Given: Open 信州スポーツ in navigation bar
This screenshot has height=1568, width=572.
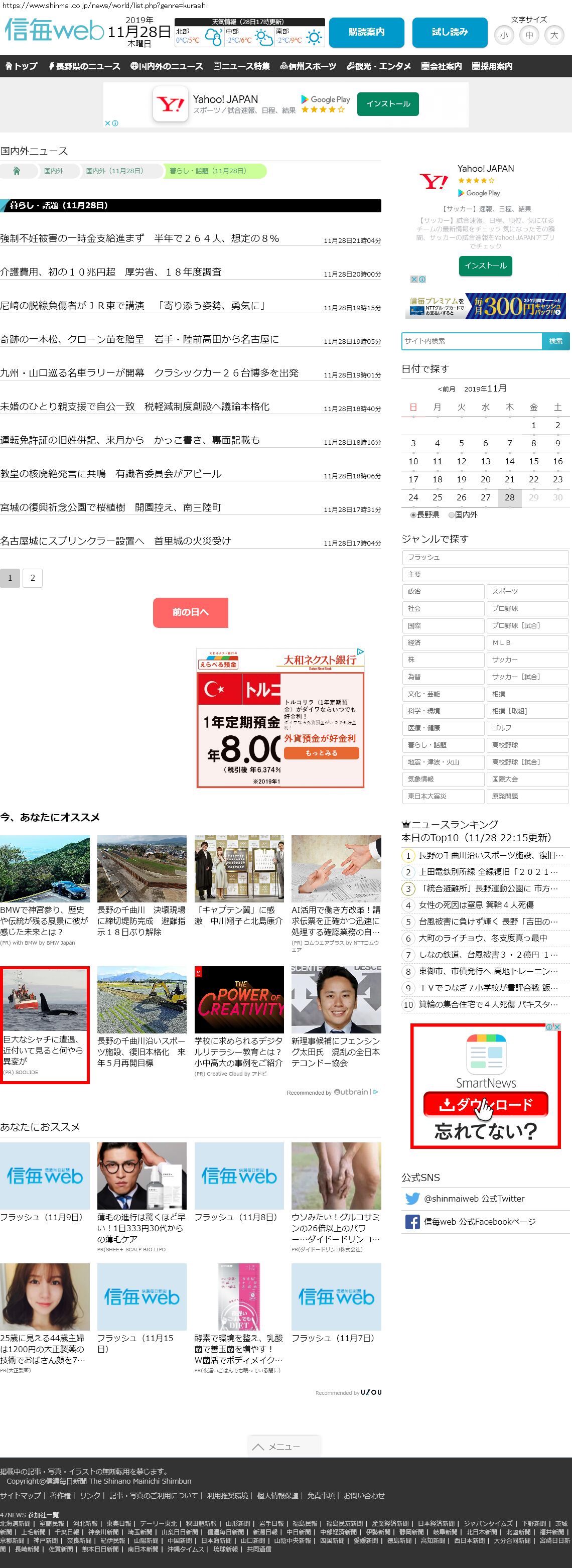Looking at the screenshot, I should pos(308,66).
